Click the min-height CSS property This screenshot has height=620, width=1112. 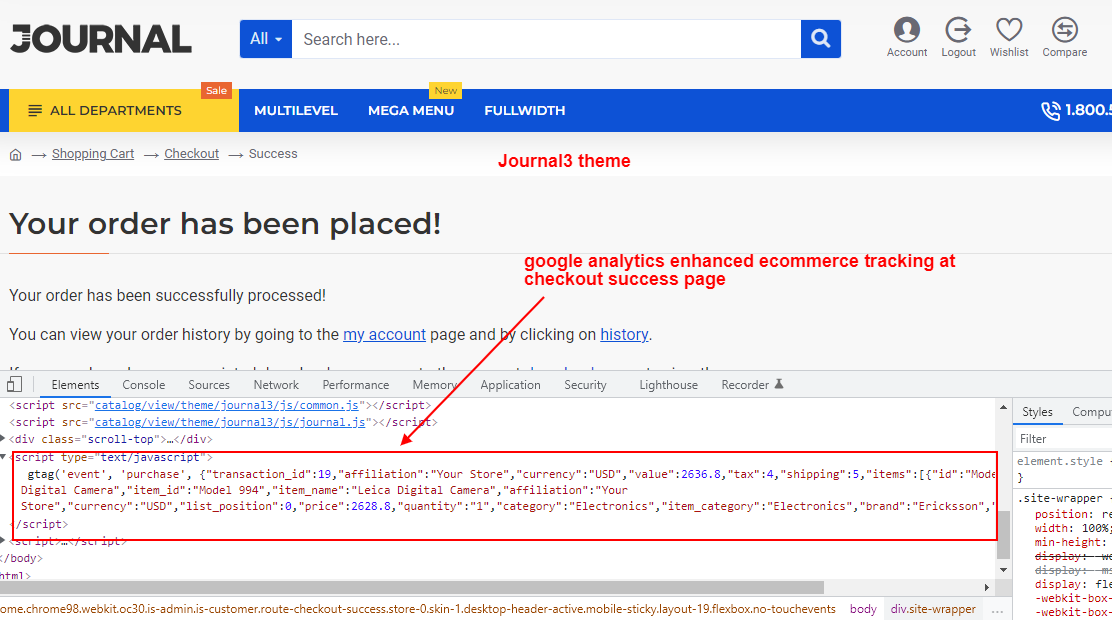click(1069, 542)
